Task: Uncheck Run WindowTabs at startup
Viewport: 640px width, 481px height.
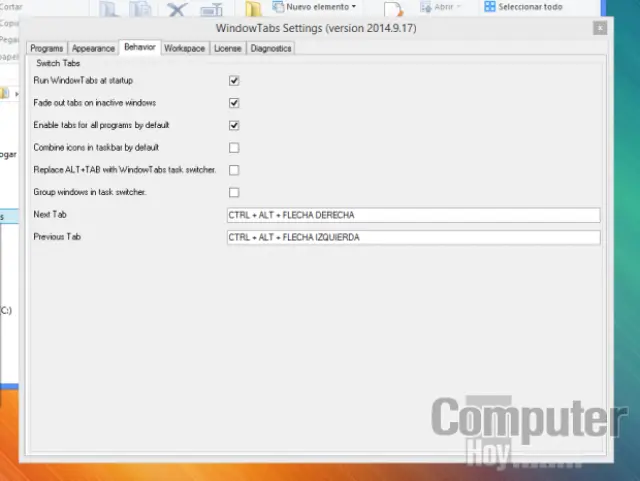Action: [x=234, y=80]
